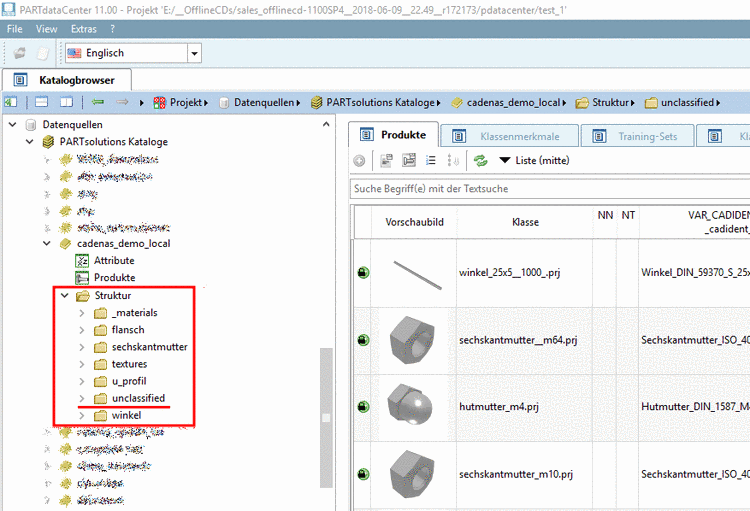The image size is (750, 511).
Task: Click the hutmutter_m4 preview thumbnail
Action: [x=410, y=406]
